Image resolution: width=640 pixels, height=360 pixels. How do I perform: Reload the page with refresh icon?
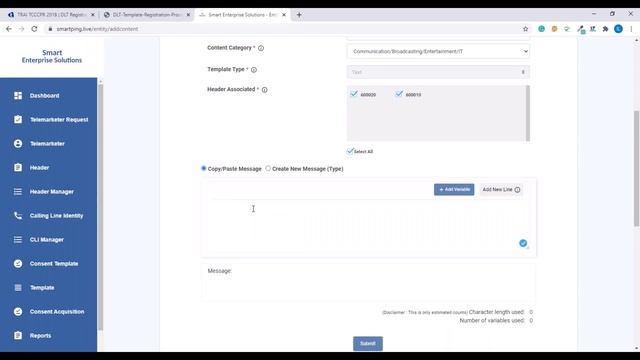point(34,29)
